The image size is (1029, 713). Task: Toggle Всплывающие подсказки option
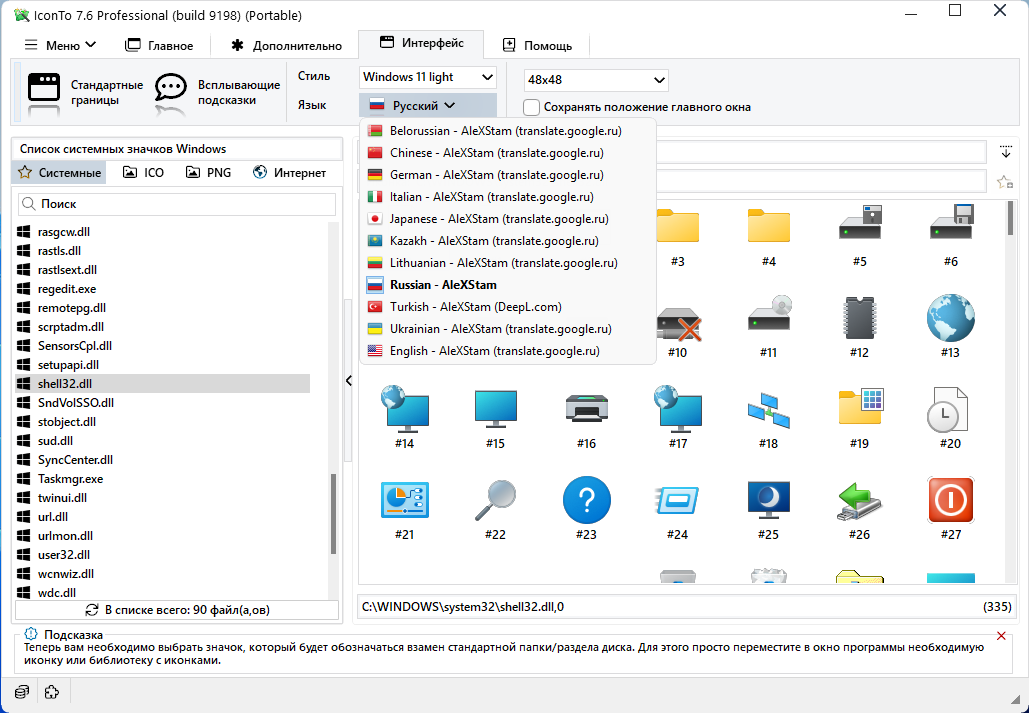218,93
